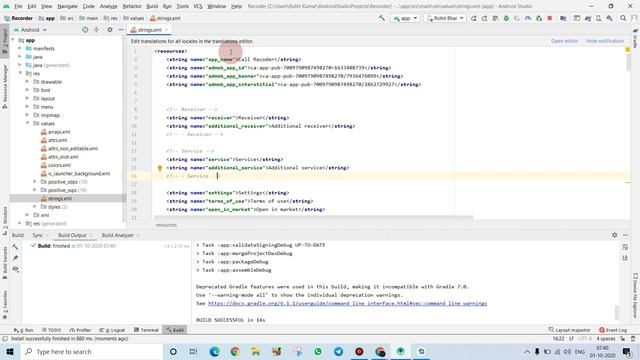Select strings.xml in the project tree
Viewport: 640px width, 360px height.
(56, 198)
